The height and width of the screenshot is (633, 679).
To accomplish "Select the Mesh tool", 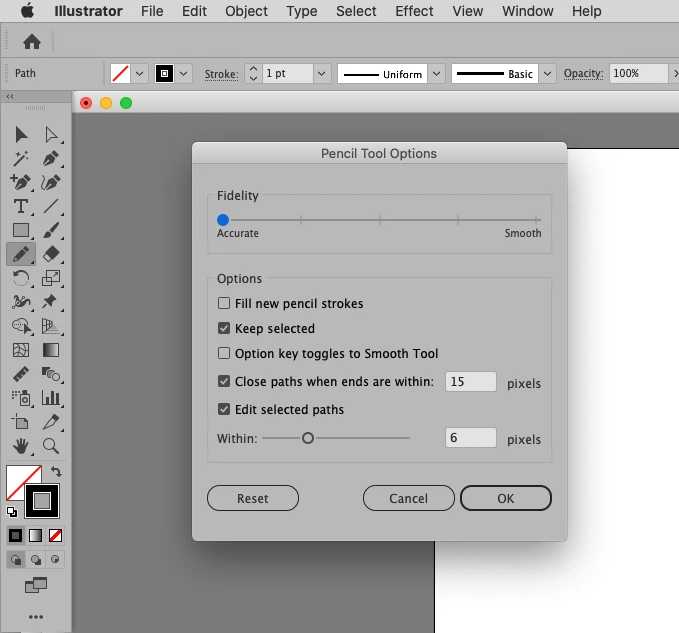I will pyautogui.click(x=21, y=350).
